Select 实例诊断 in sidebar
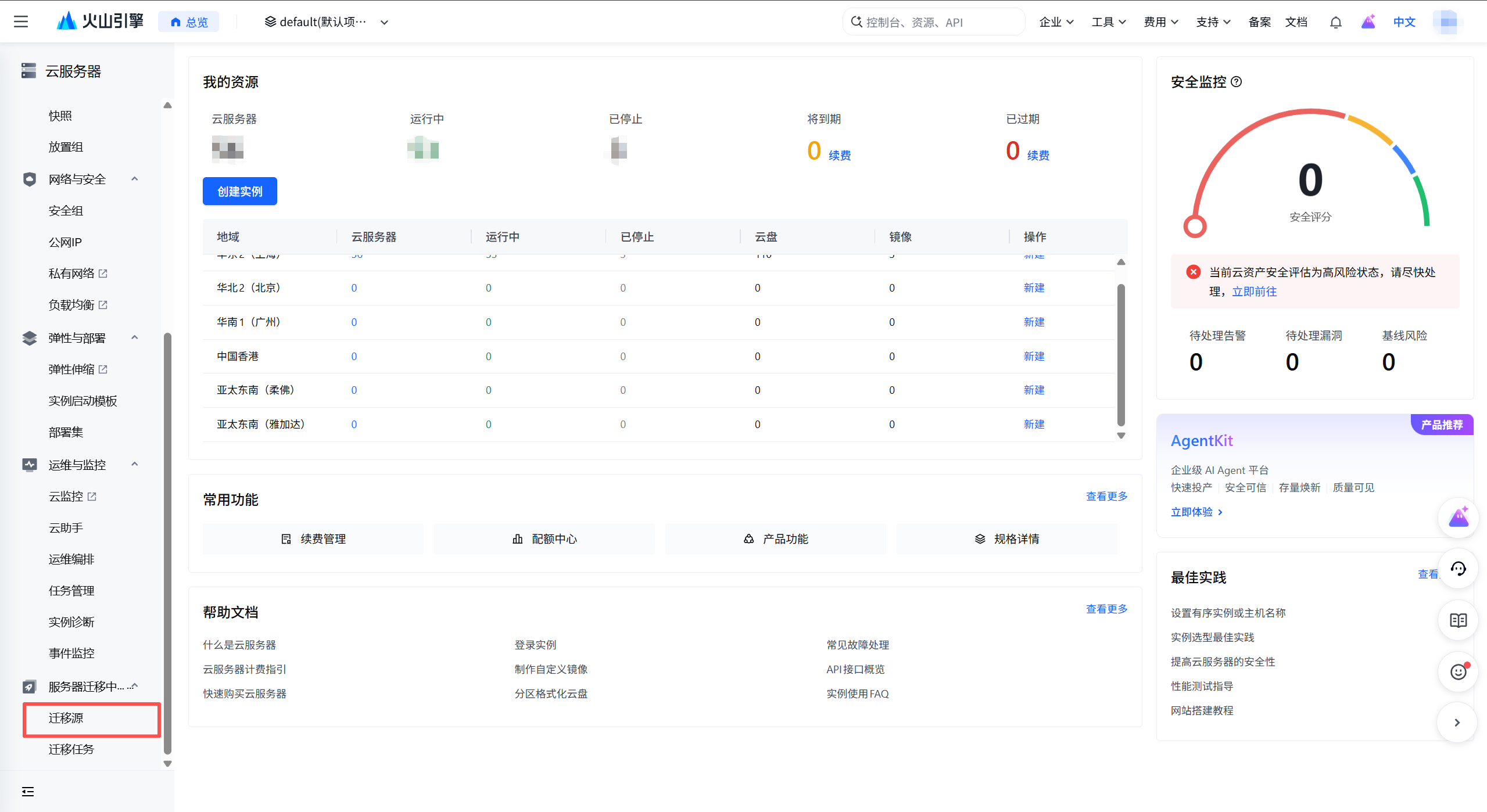The width and height of the screenshot is (1487, 812). pos(71,621)
